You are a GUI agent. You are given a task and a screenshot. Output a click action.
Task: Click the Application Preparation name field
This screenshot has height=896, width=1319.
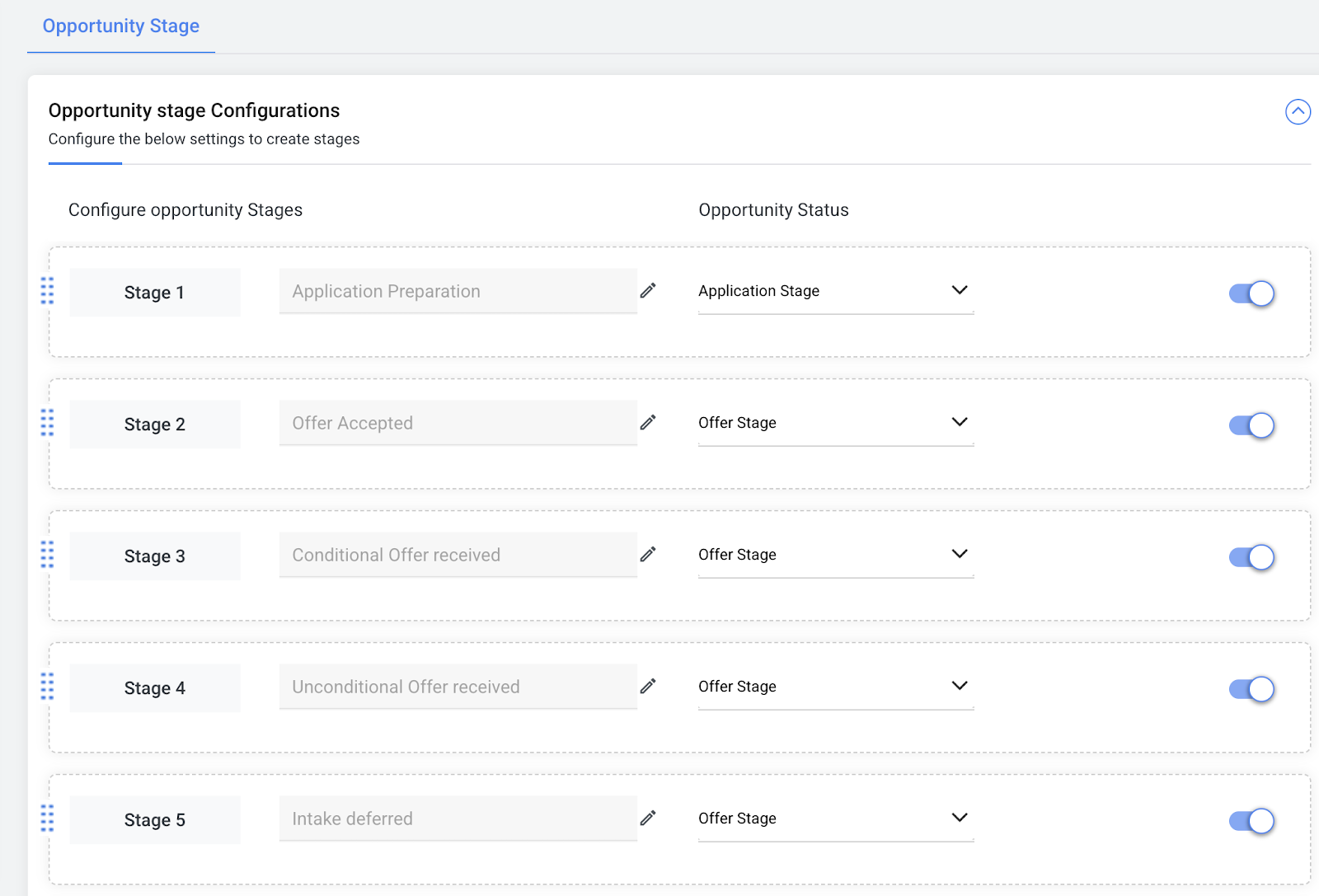[x=458, y=291]
